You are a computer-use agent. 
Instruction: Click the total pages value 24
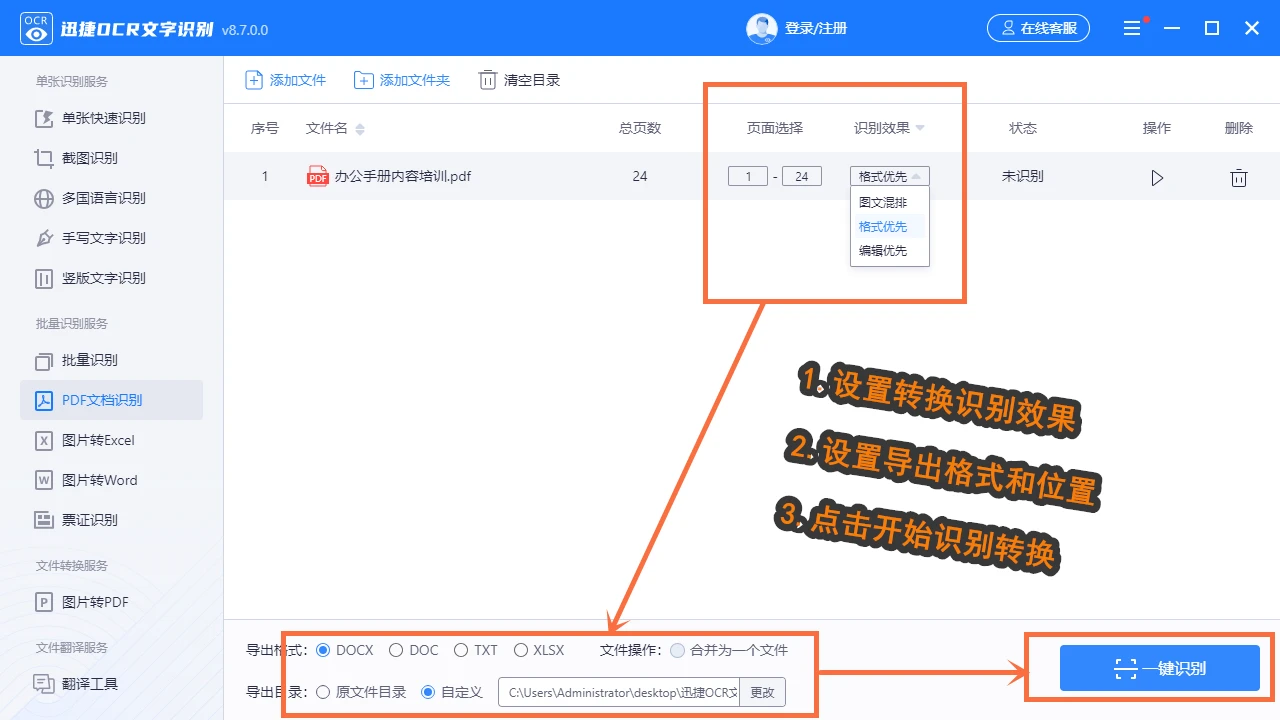coord(640,176)
